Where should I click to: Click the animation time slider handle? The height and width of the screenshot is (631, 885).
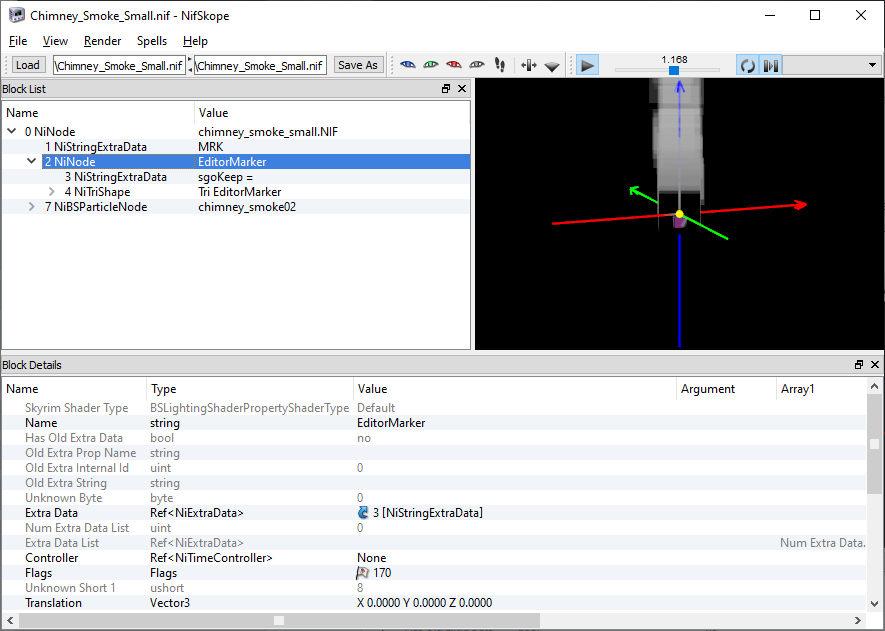(x=674, y=70)
